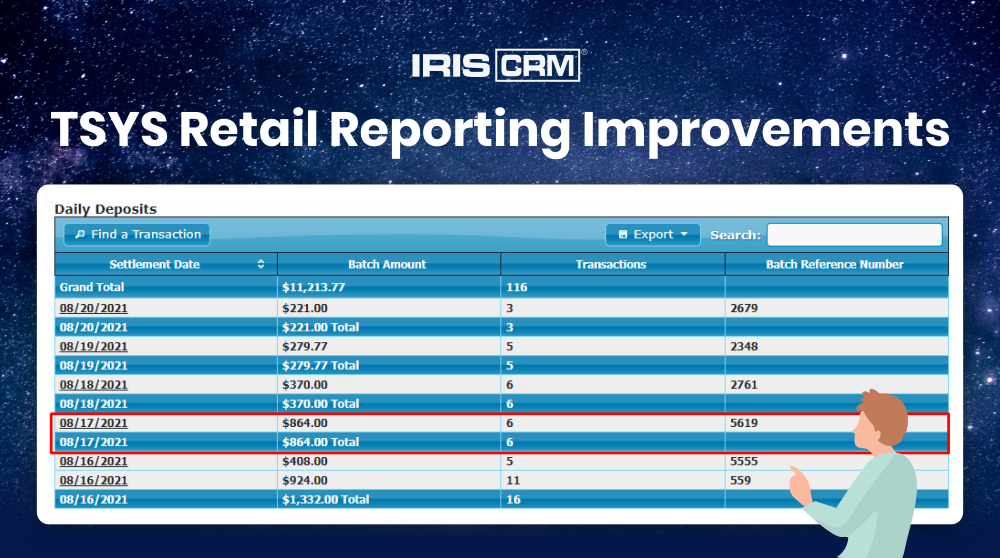The width and height of the screenshot is (1000, 558).
Task: Toggle the Settlement Date sort arrows
Action: 261,264
